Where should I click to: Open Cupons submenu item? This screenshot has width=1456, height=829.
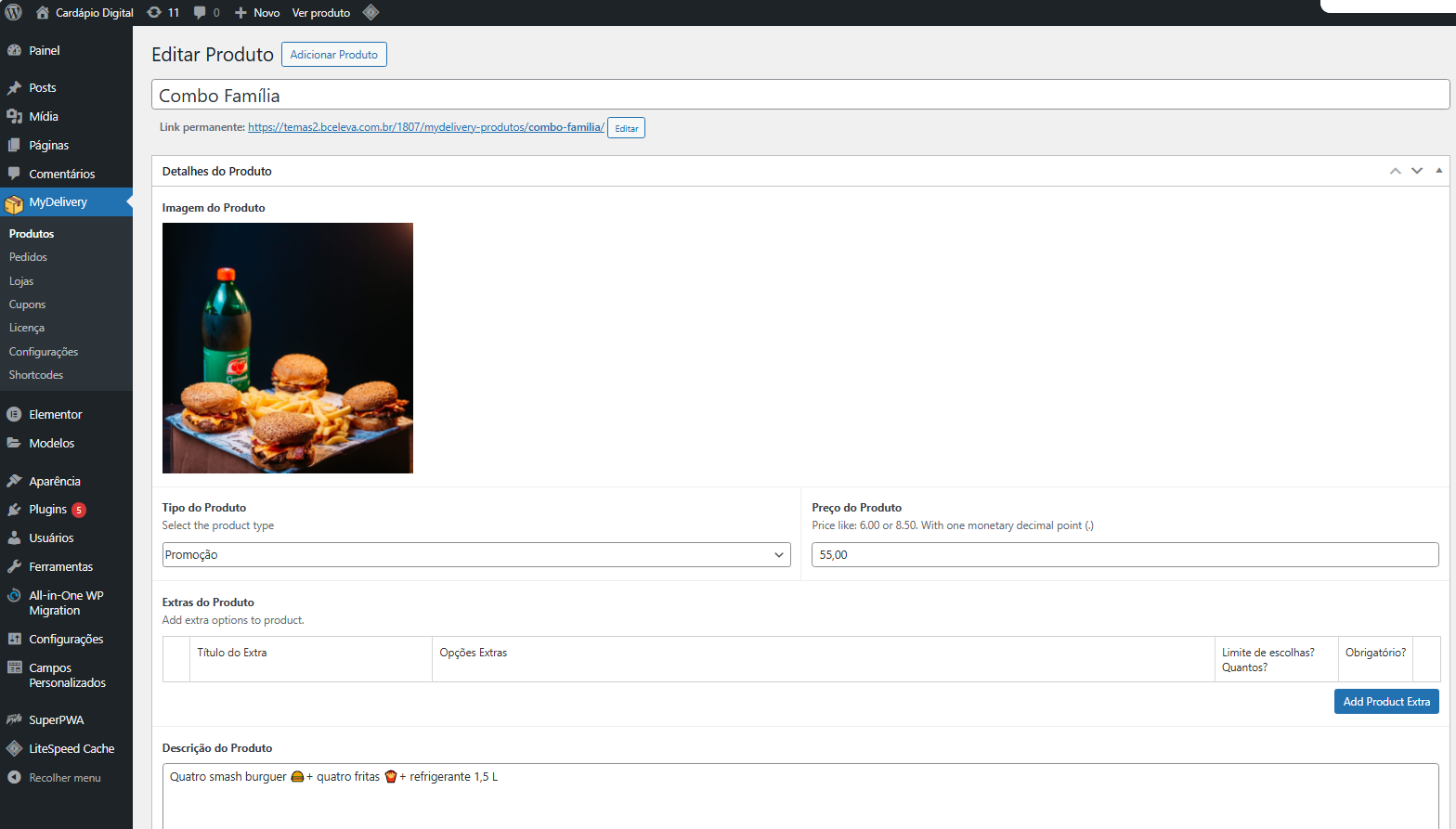pyautogui.click(x=27, y=304)
